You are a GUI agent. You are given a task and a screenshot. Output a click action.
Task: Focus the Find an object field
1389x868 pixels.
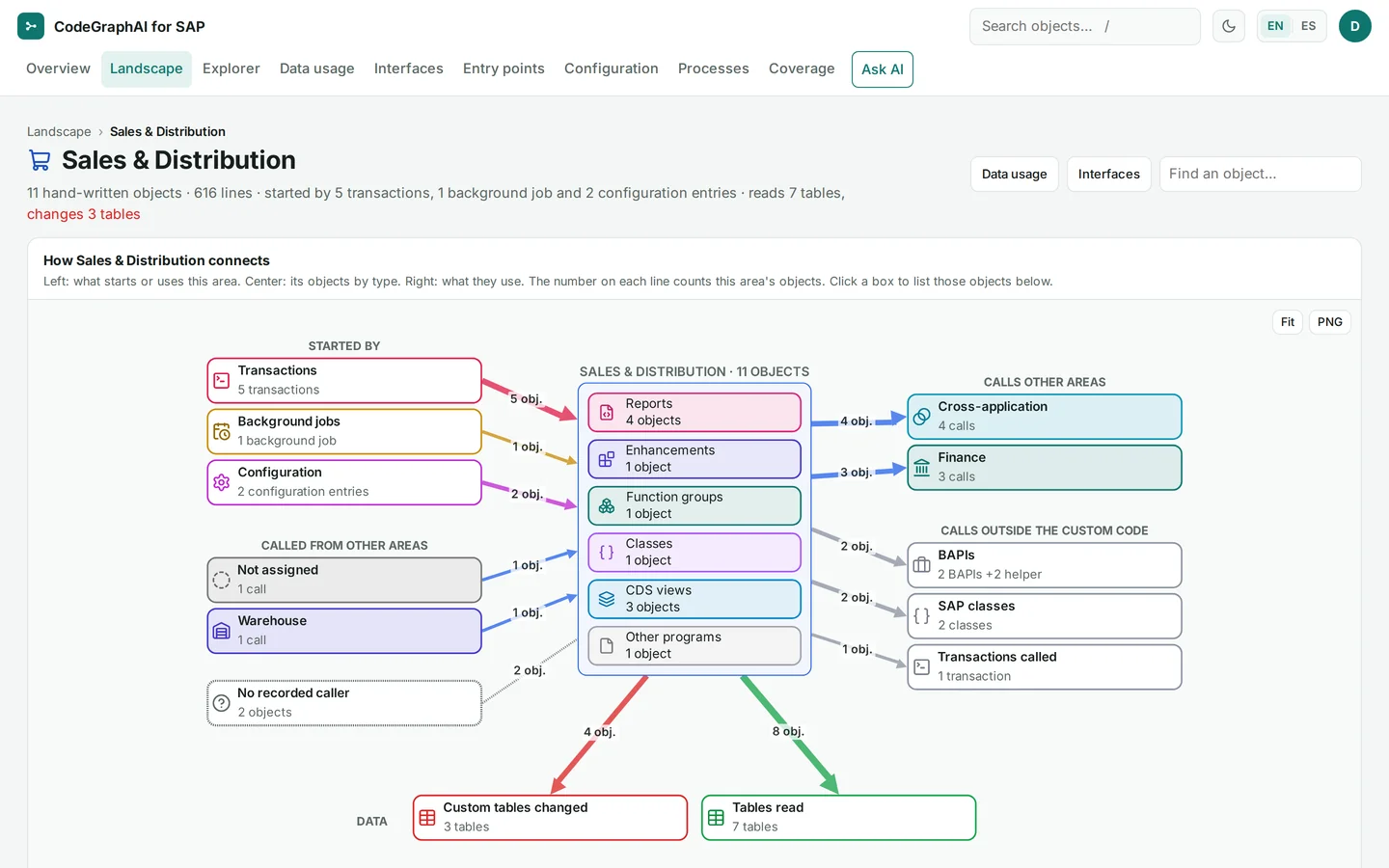coord(1261,174)
